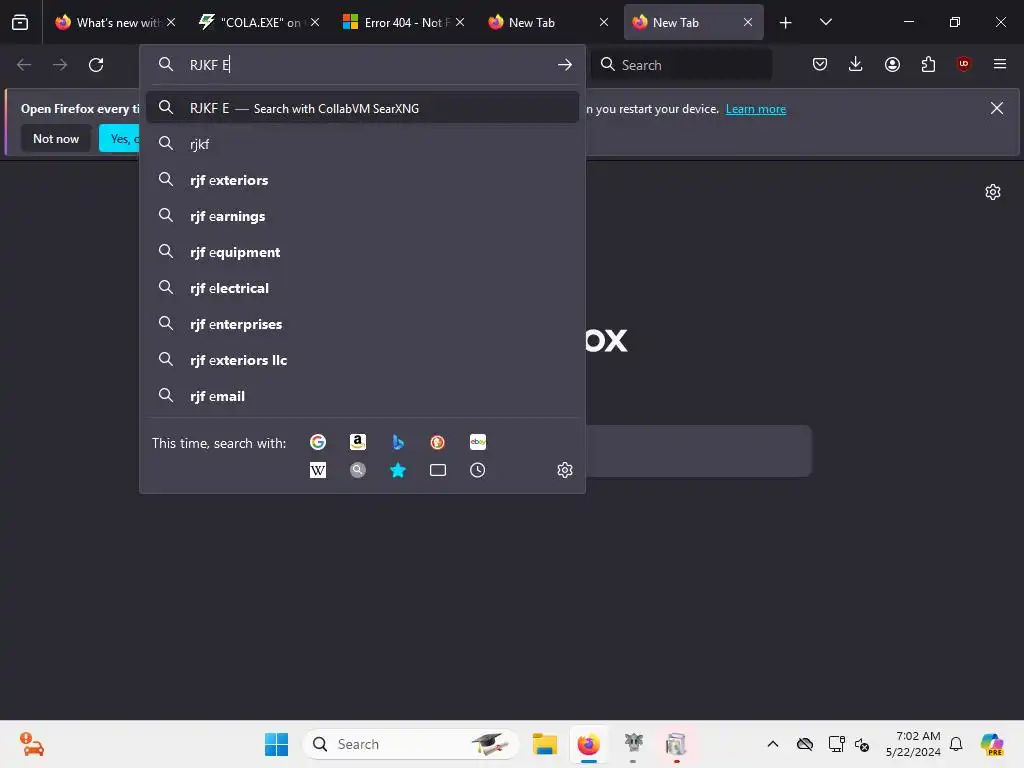Viewport: 1024px width, 768px height.
Task: Search this time with Google icon
Action: tap(318, 442)
